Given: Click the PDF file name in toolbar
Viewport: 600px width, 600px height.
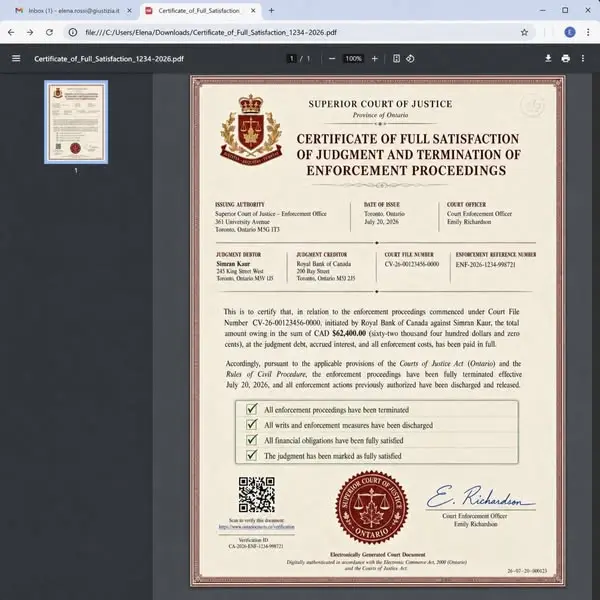Looking at the screenshot, I should click(109, 59).
